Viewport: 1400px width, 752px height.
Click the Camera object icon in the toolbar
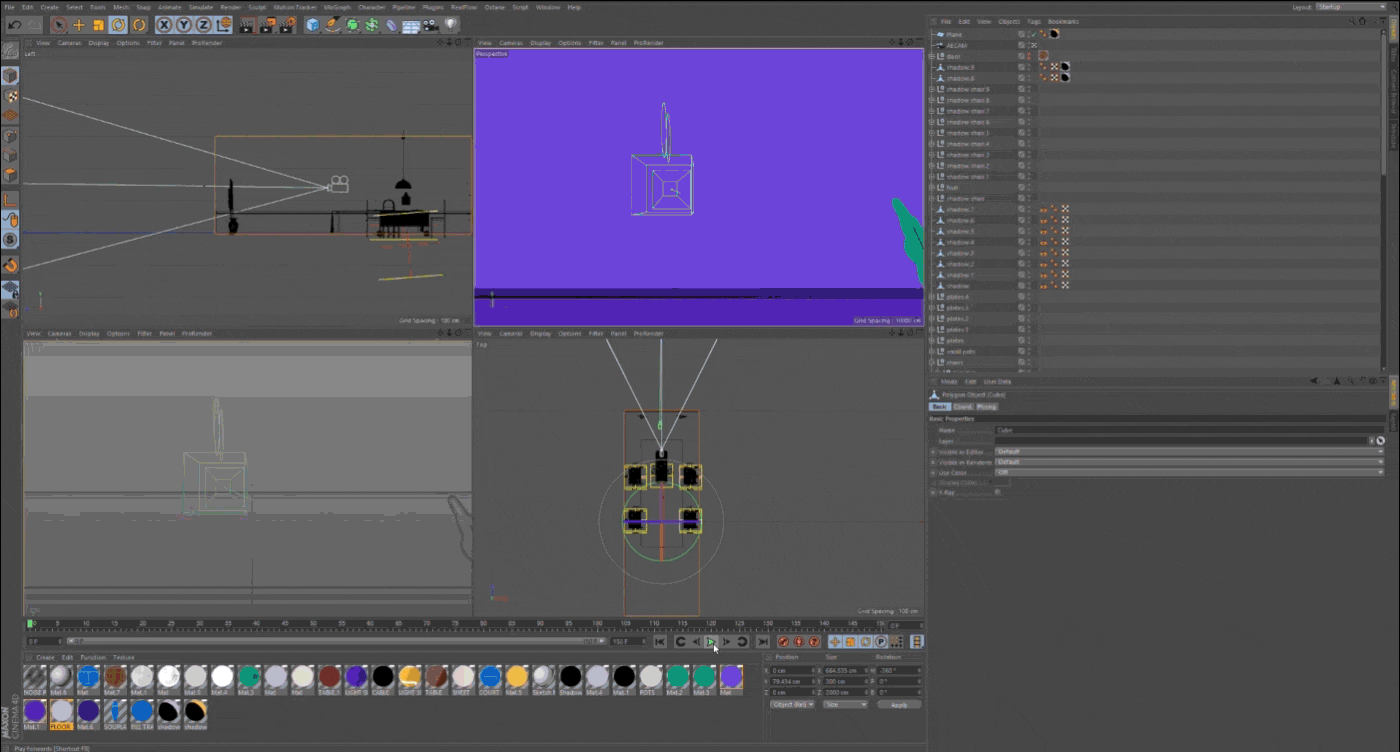[430, 25]
